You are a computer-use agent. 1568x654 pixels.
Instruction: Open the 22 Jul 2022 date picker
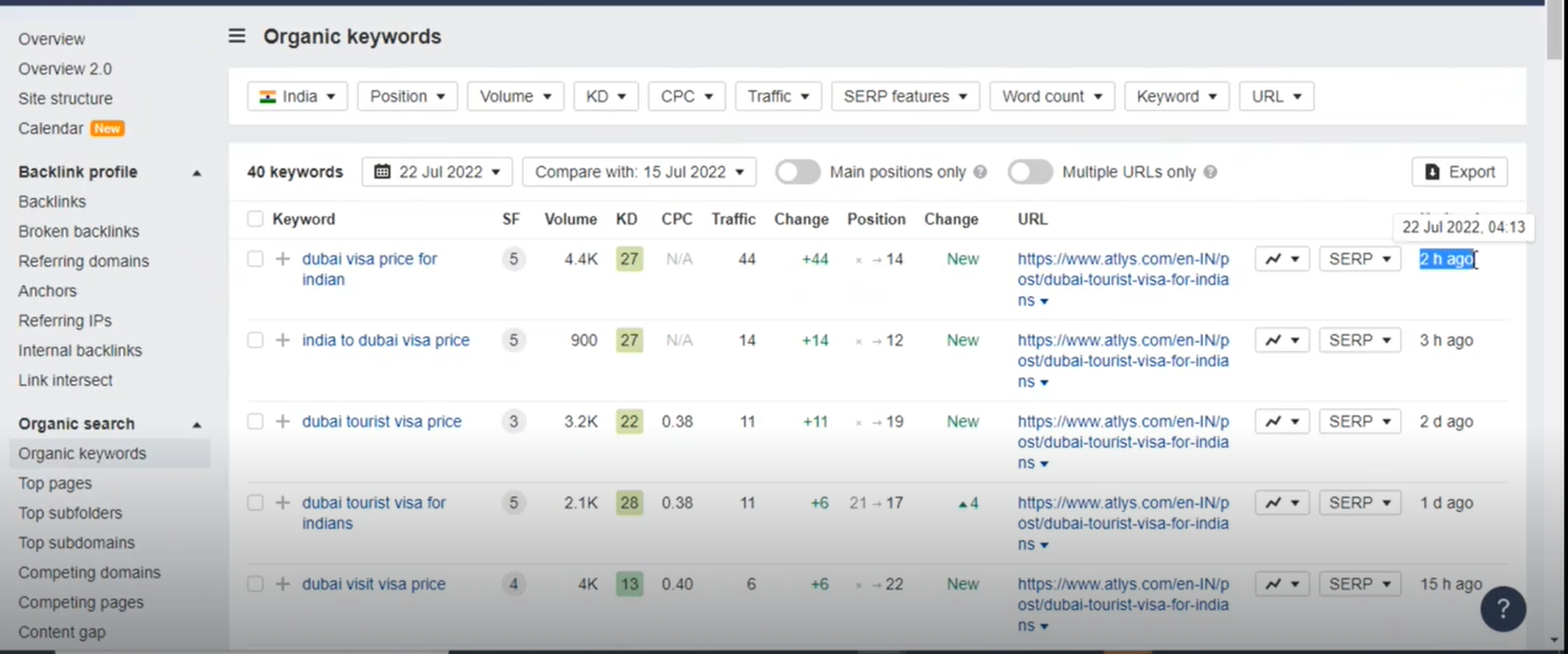(x=437, y=172)
